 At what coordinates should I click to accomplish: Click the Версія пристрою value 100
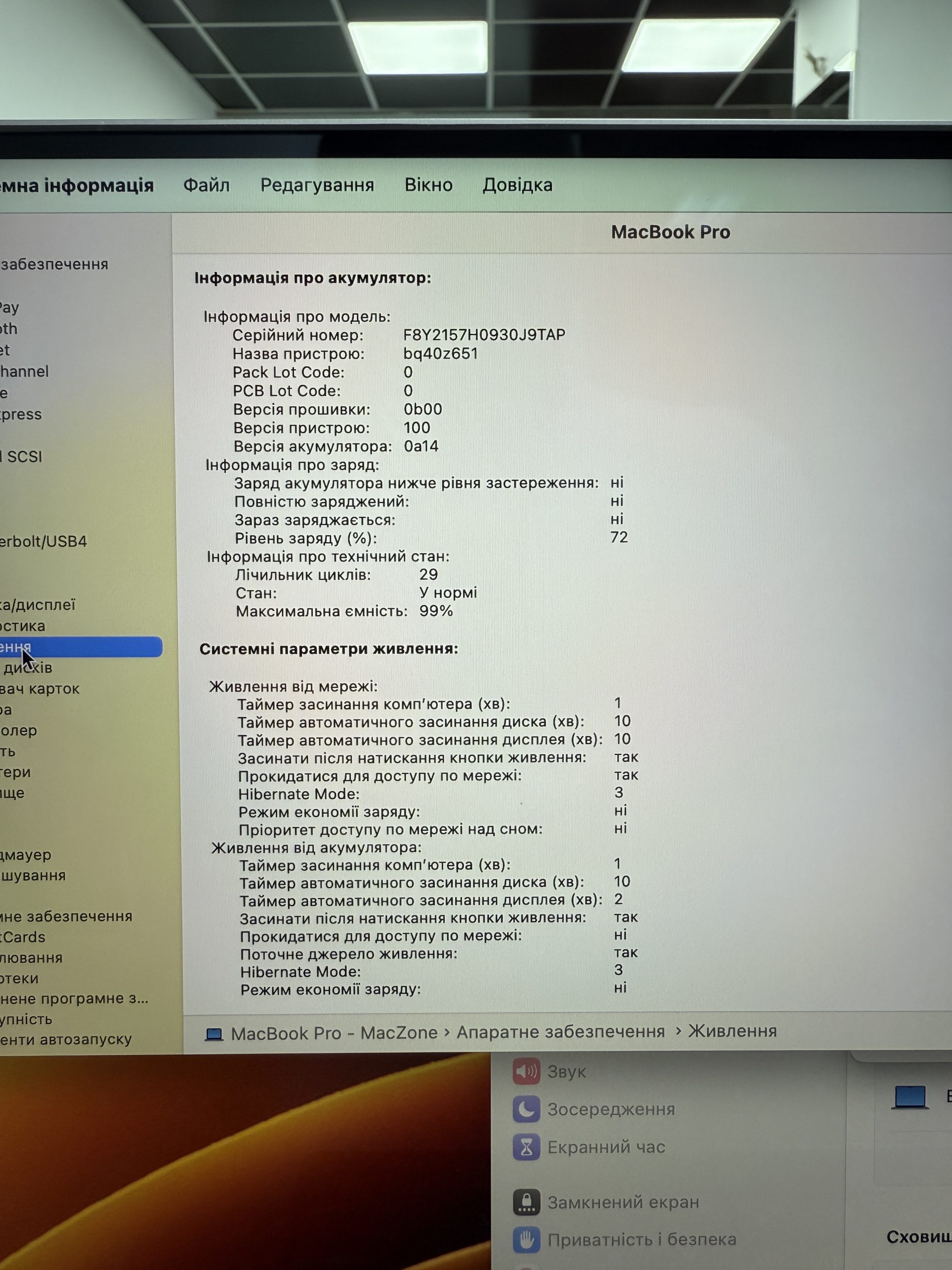click(416, 428)
